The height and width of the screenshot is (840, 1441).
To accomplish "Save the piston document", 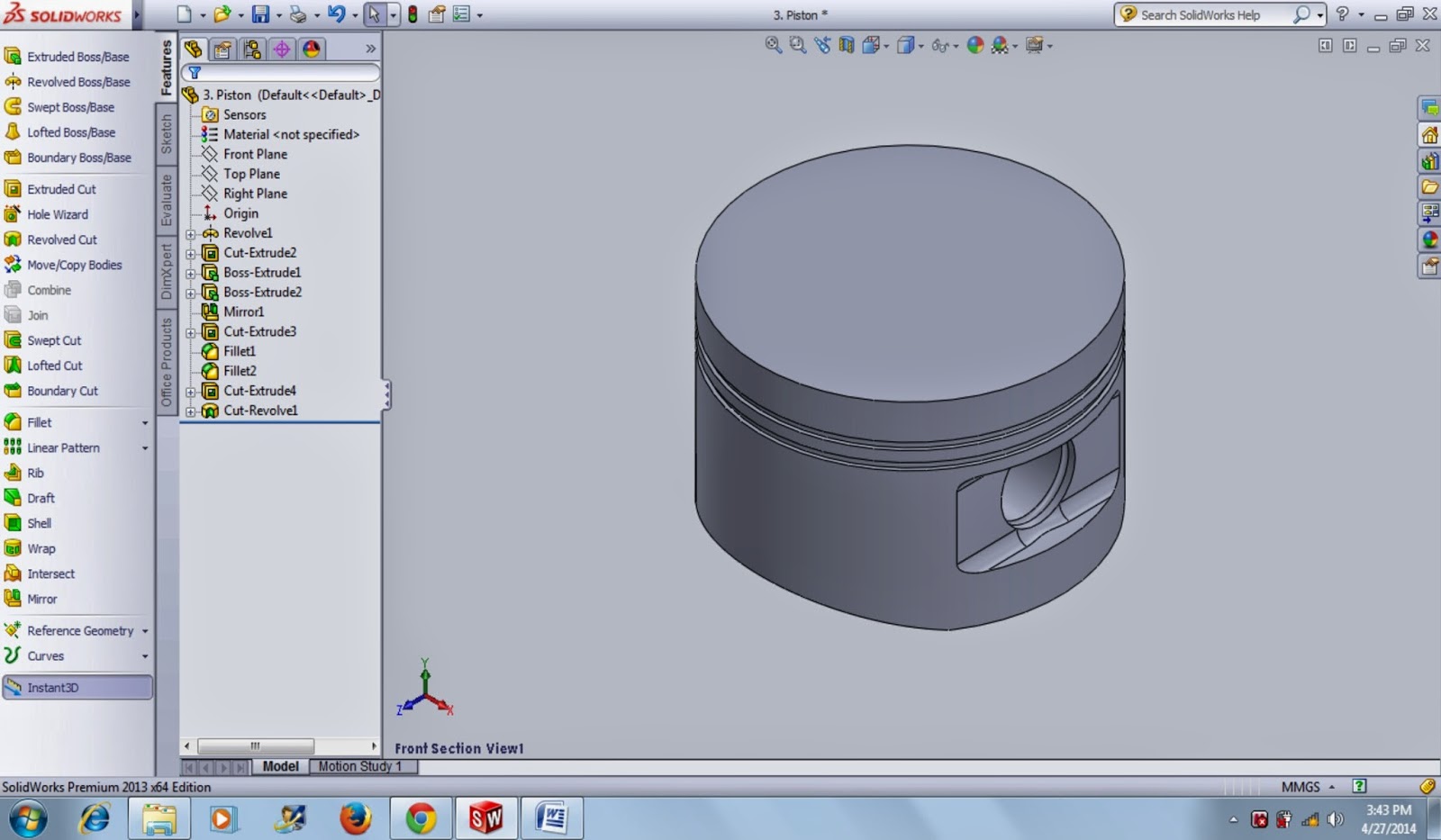I will pos(260,14).
